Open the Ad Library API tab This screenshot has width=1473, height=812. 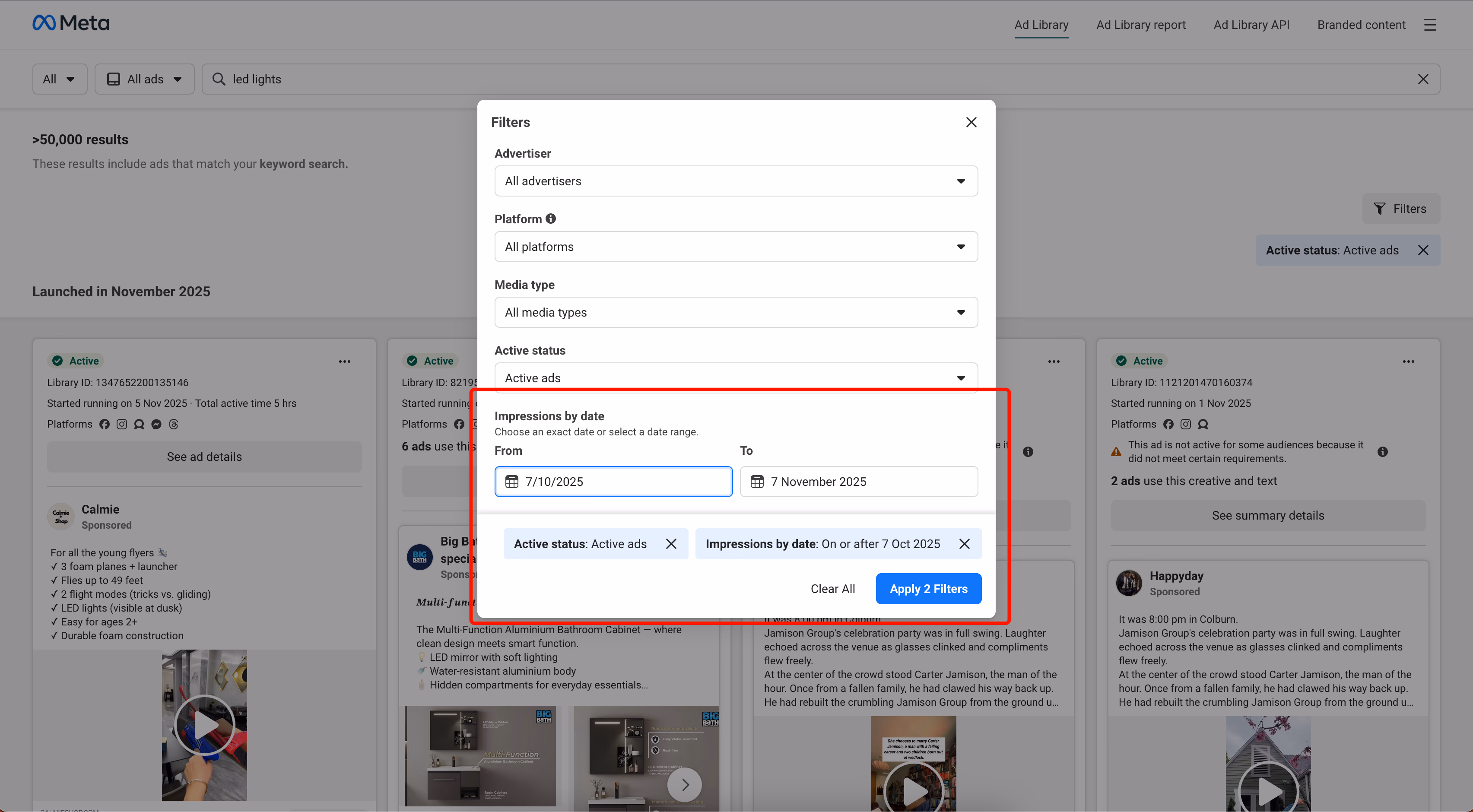point(1251,25)
